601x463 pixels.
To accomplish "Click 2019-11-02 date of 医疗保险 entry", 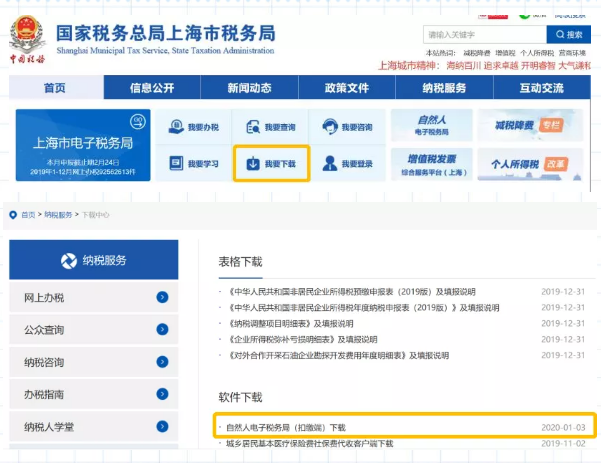I will [x=563, y=443].
